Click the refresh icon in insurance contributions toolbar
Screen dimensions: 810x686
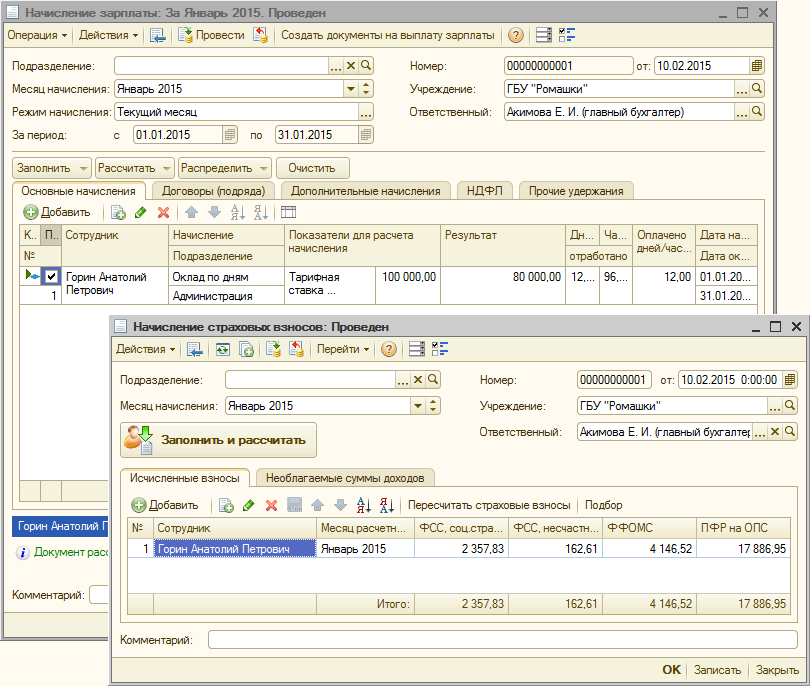tap(223, 349)
